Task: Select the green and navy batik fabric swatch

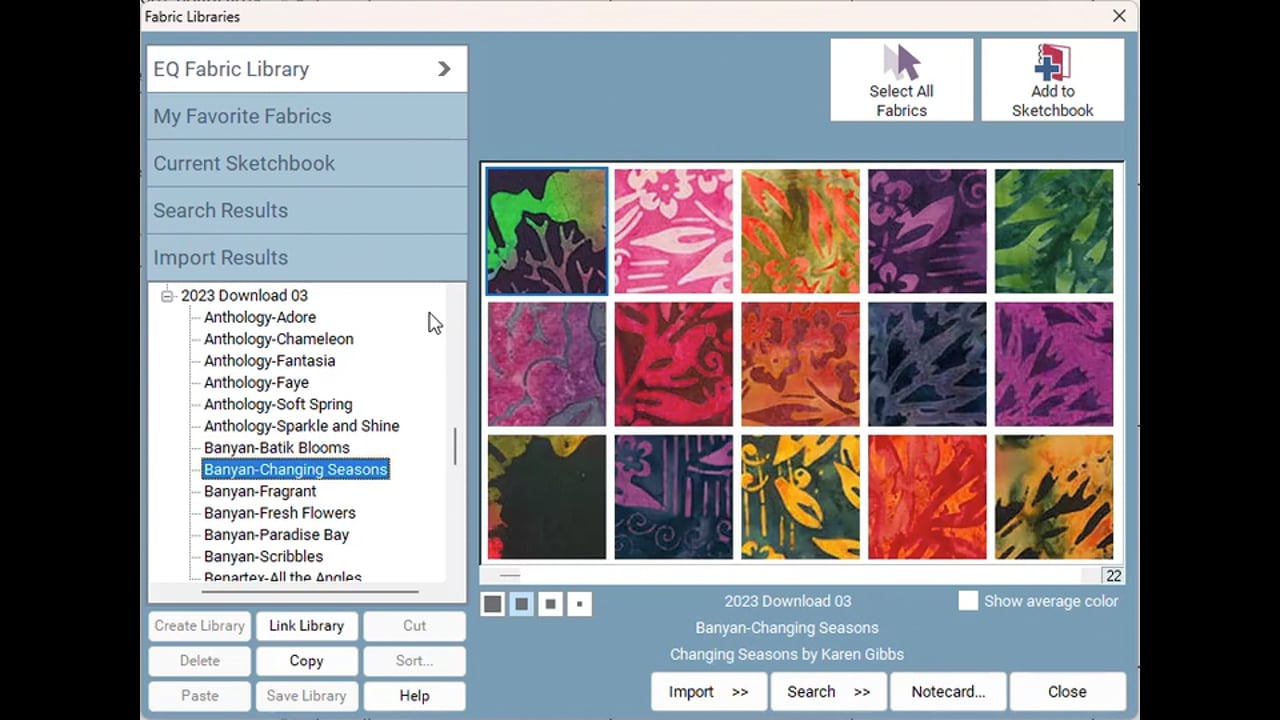Action: pos(547,231)
